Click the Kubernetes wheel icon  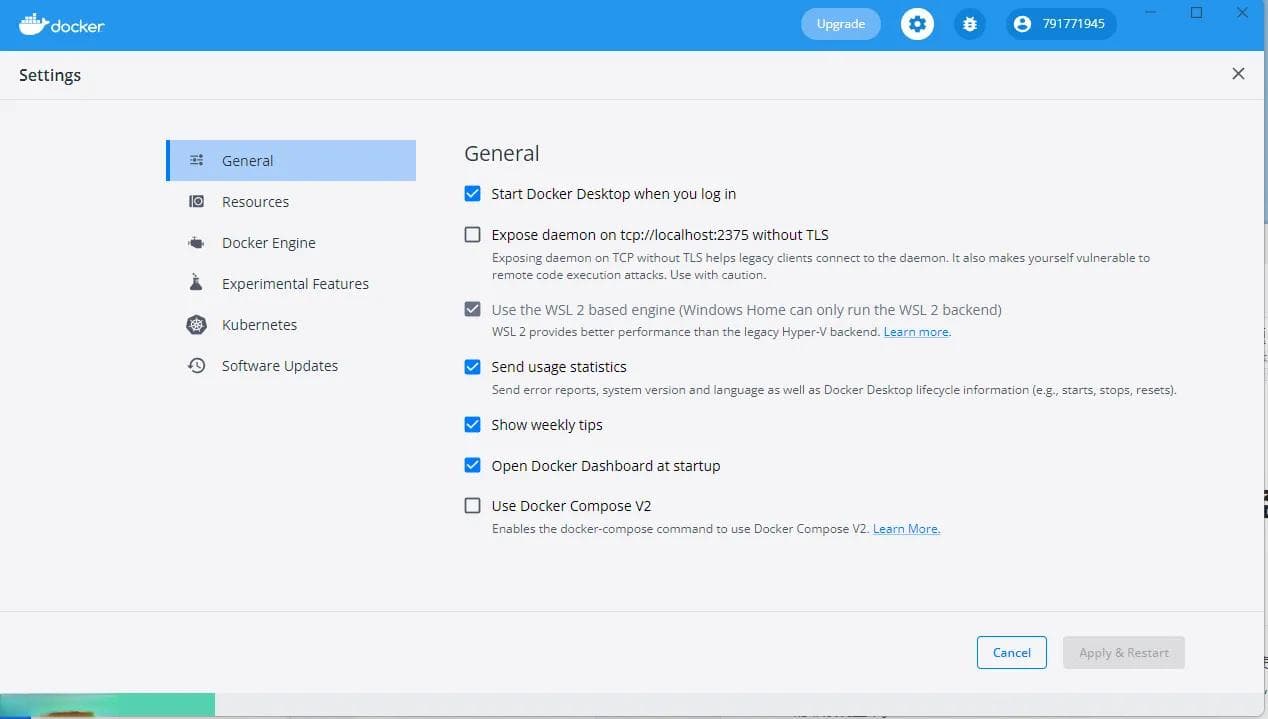(x=197, y=324)
